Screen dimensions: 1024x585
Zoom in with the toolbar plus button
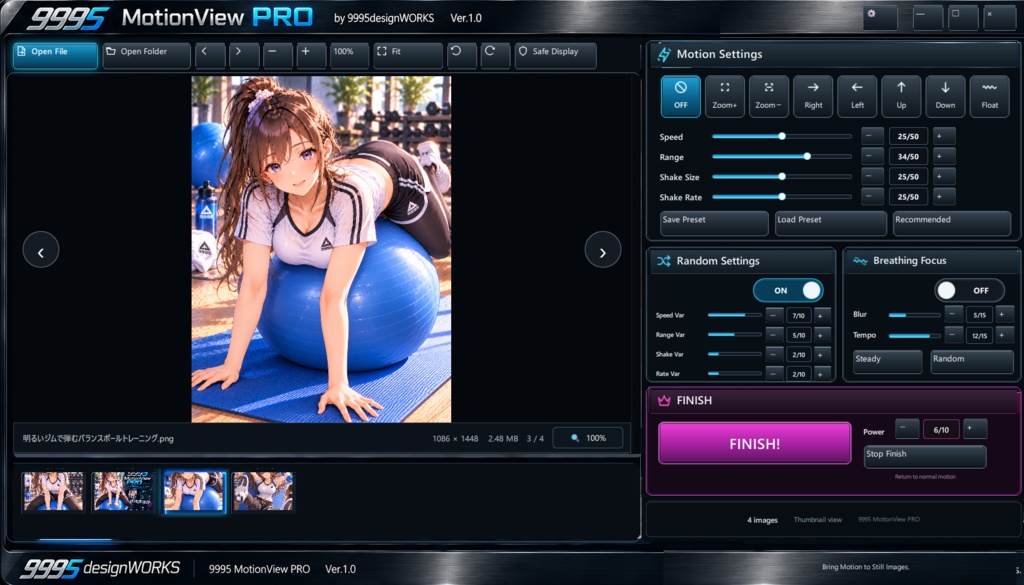click(312, 55)
